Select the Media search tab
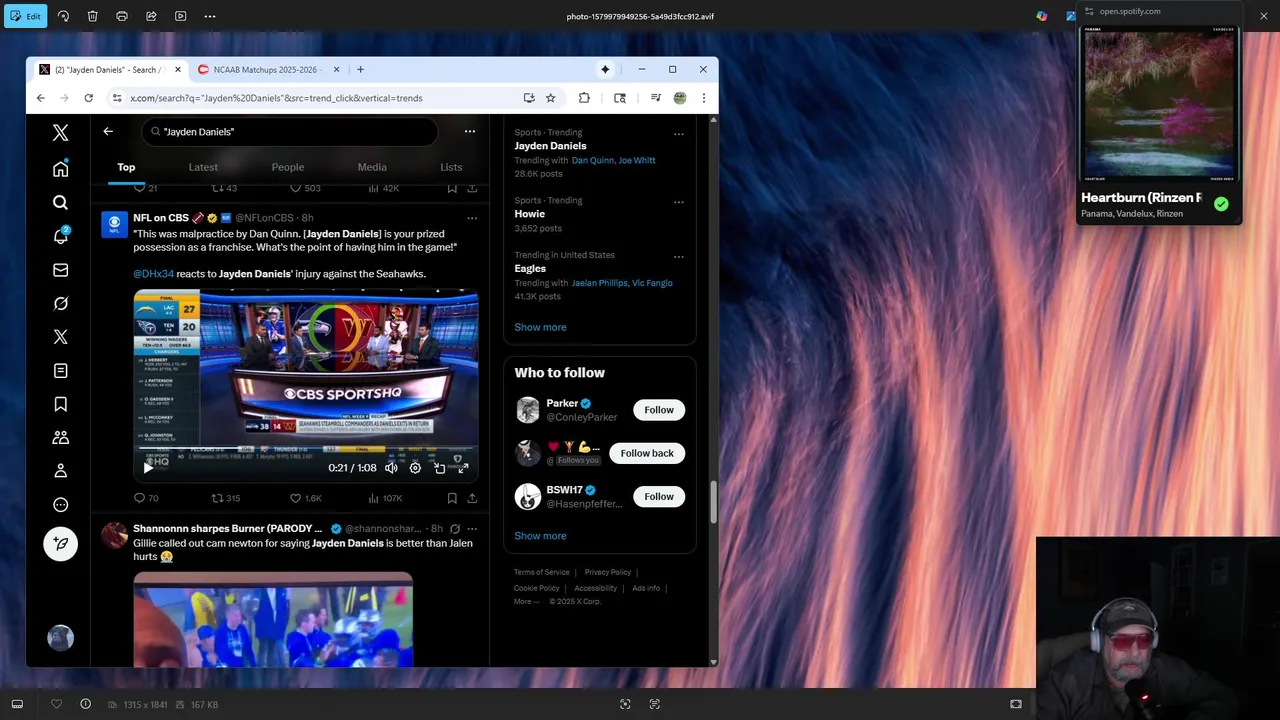1280x720 pixels. click(372, 167)
